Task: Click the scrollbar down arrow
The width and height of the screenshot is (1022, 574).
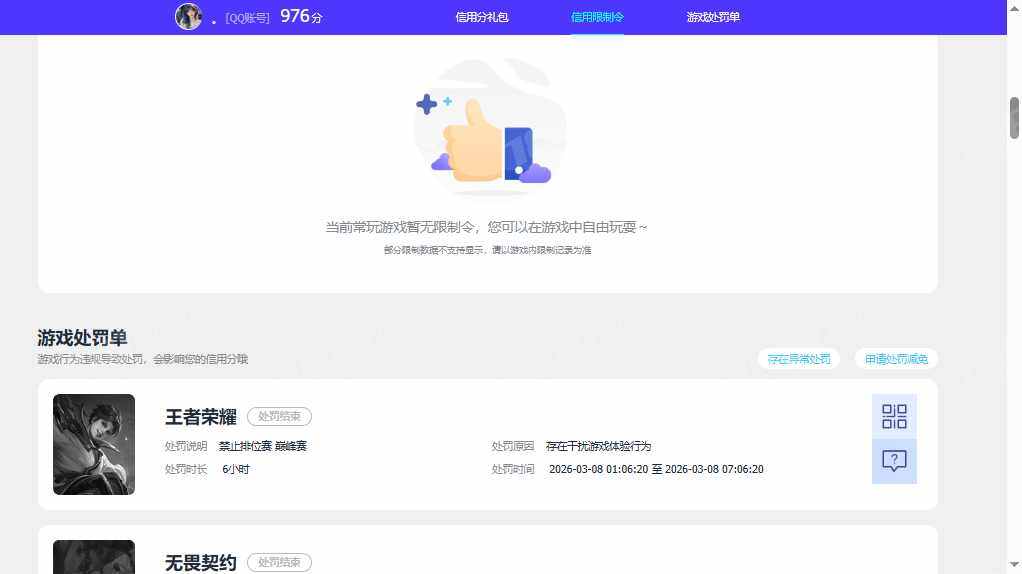Action: point(1014,565)
